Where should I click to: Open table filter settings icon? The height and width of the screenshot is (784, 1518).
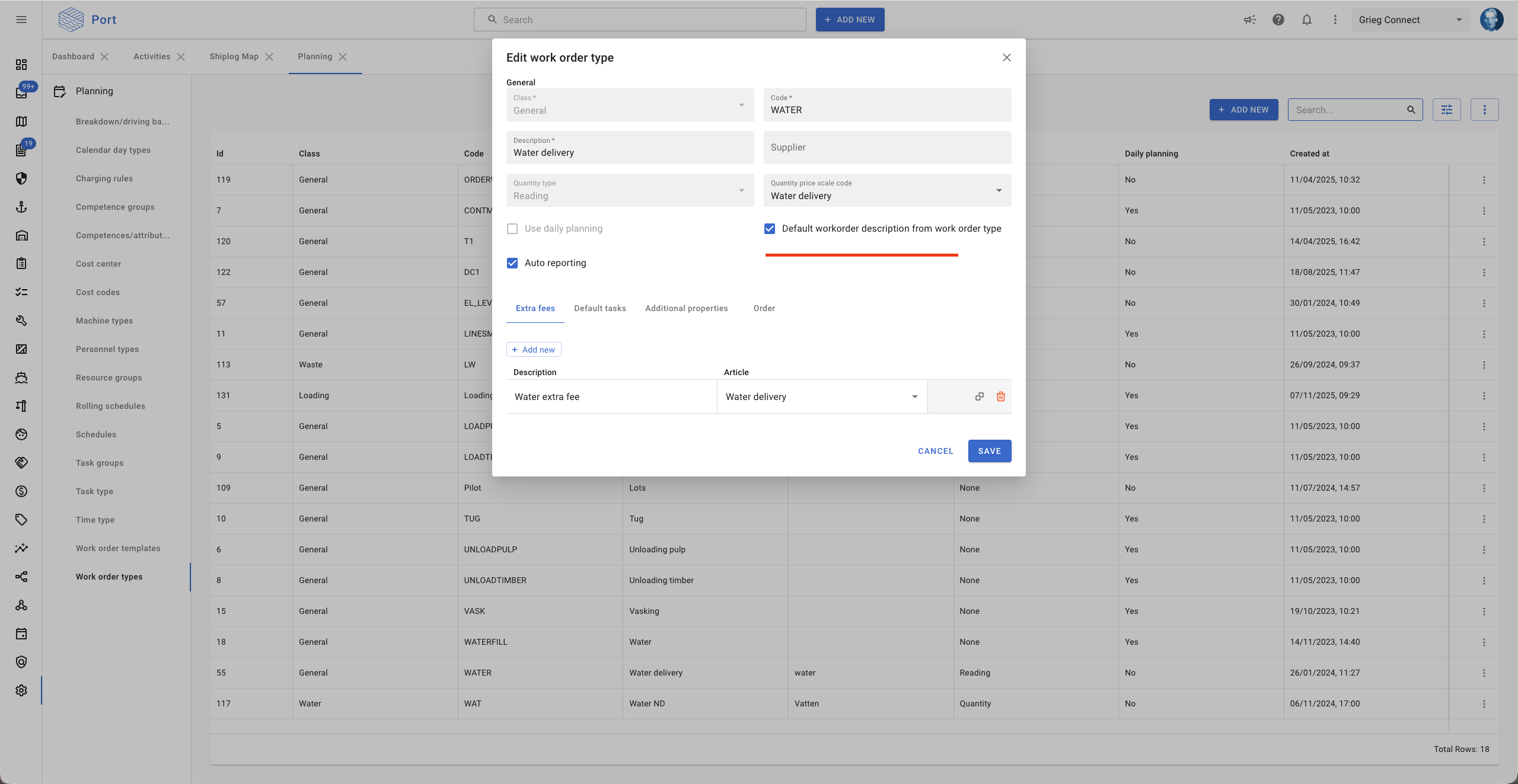(x=1446, y=110)
